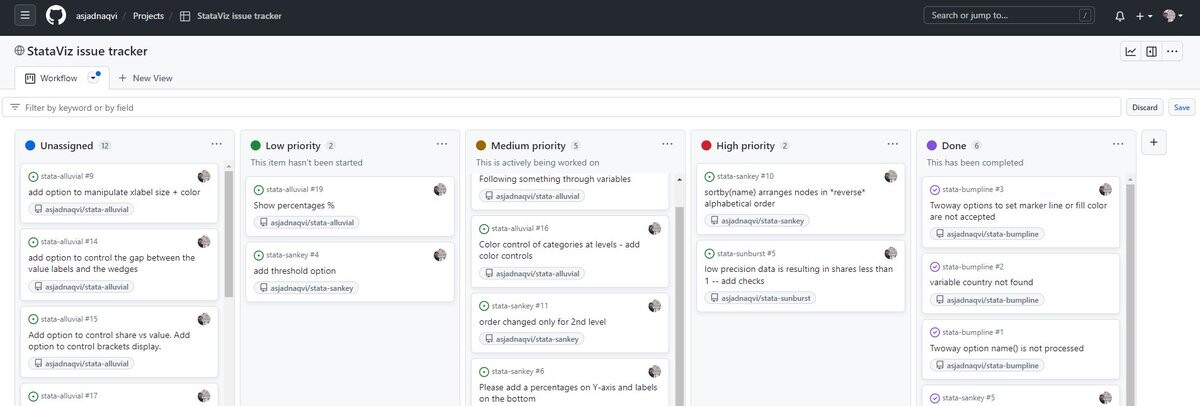
Task: Click repo label on stata-alluvial #19 card
Action: [x=307, y=222]
